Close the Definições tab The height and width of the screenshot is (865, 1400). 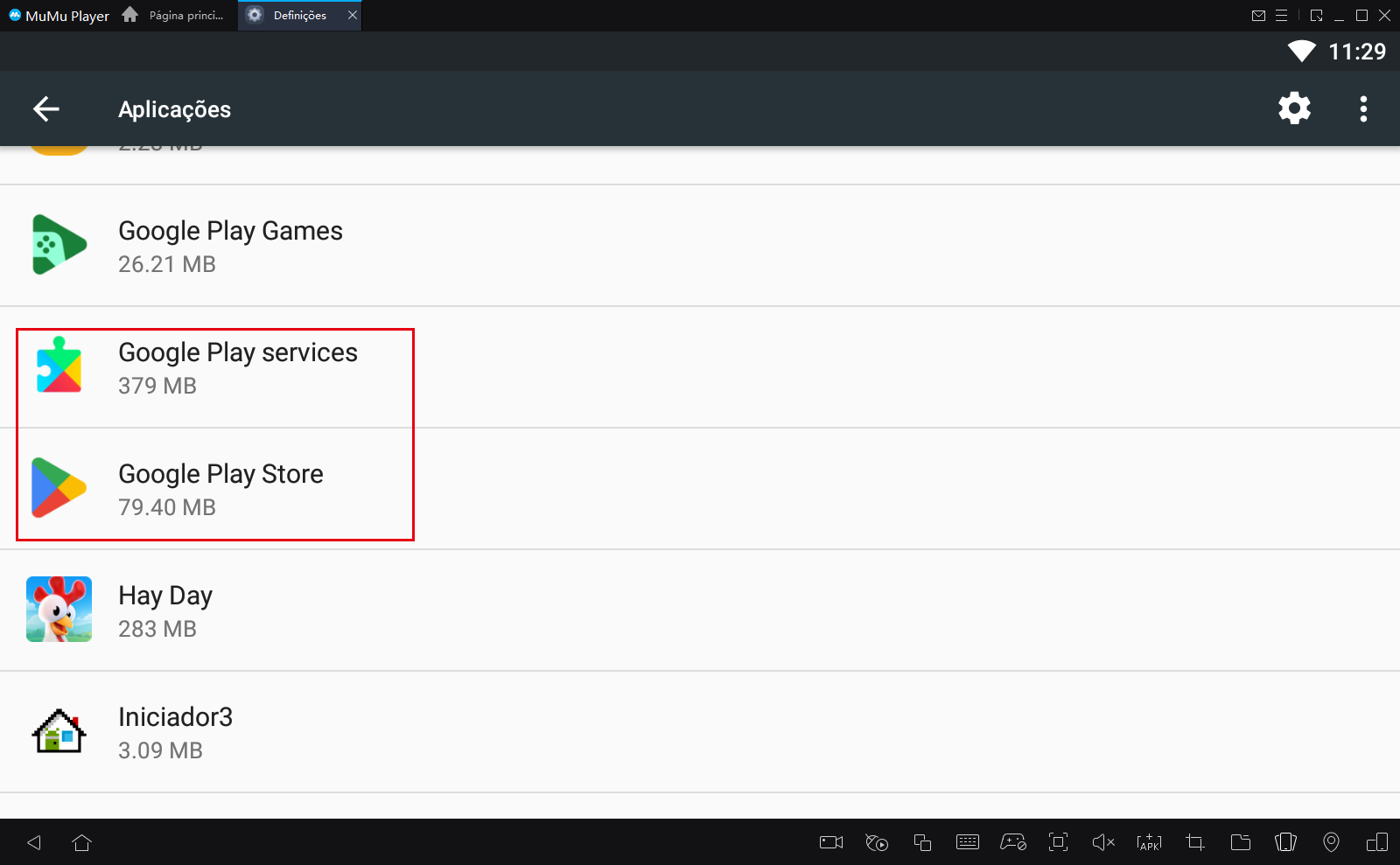point(353,15)
